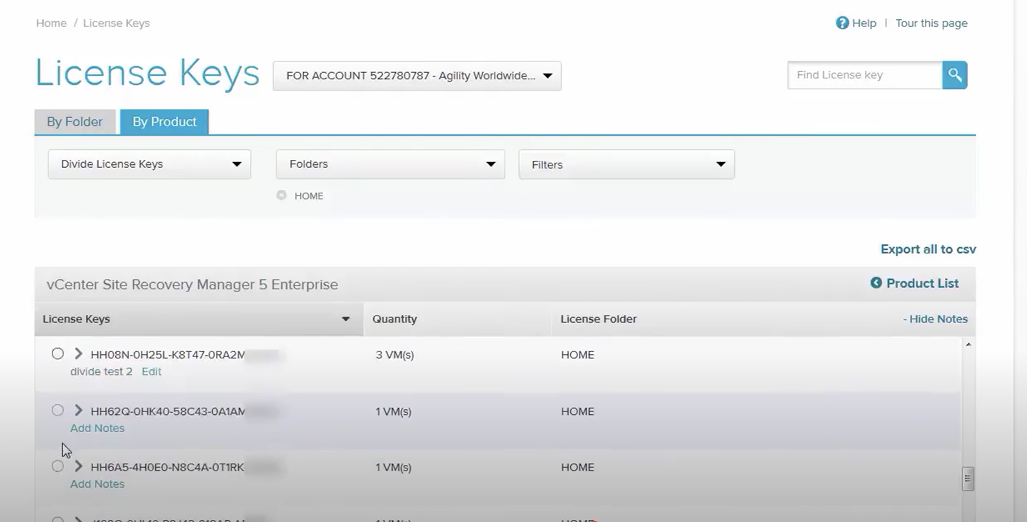Click Export all to csv
The width and height of the screenshot is (1027, 522).
point(928,249)
